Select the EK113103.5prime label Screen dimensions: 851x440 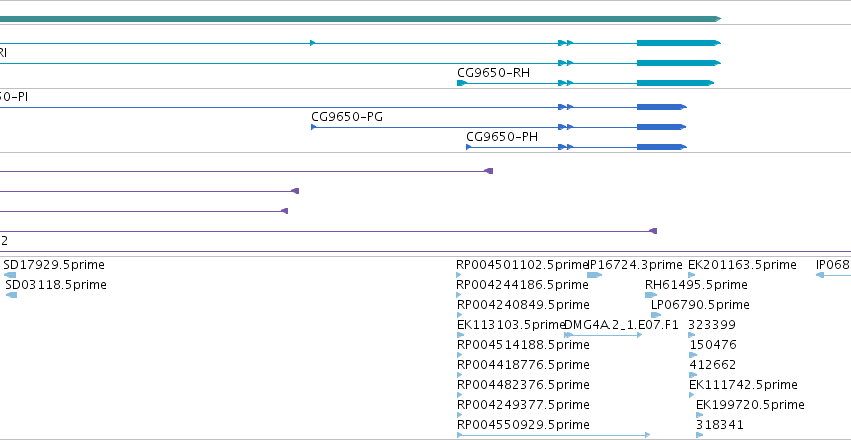pos(512,325)
